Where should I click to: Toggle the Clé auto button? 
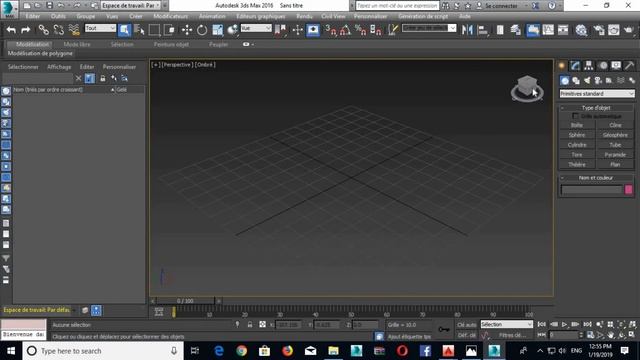pos(467,325)
